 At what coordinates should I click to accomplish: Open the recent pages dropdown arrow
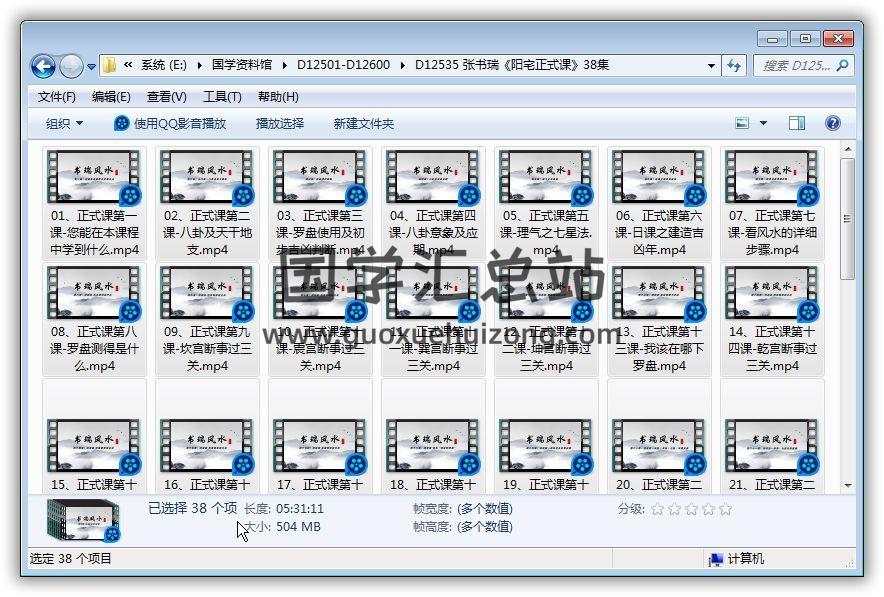91,67
